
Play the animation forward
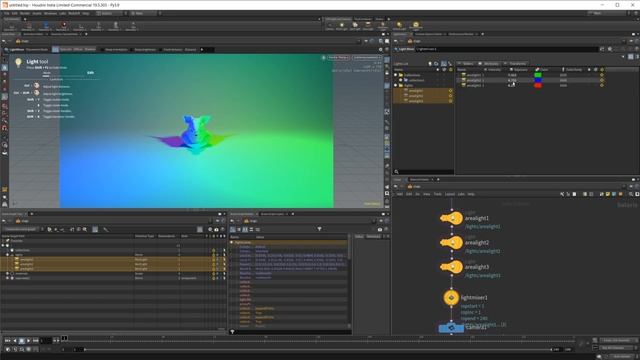point(29,340)
